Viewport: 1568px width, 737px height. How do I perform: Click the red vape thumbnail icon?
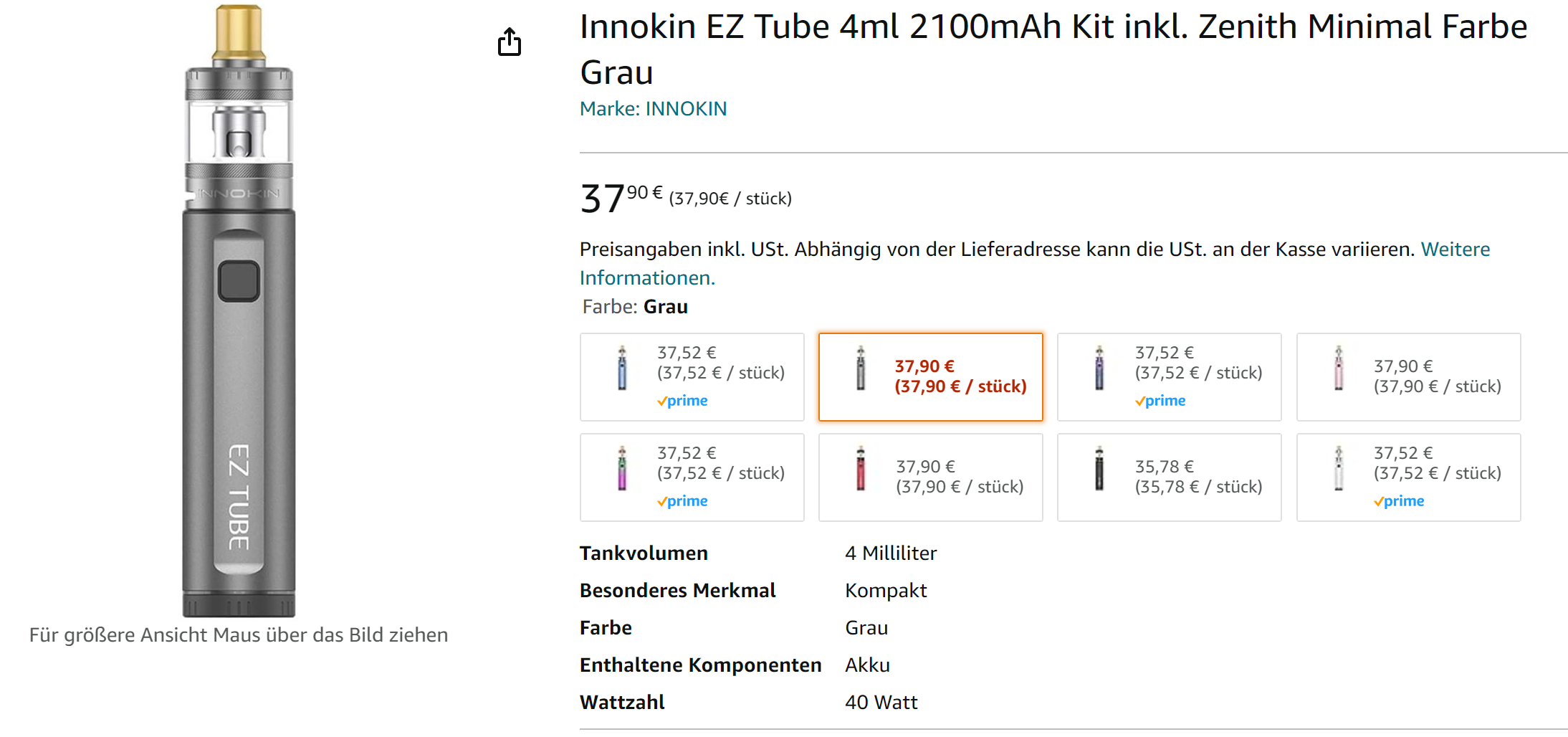pyautogui.click(x=861, y=469)
